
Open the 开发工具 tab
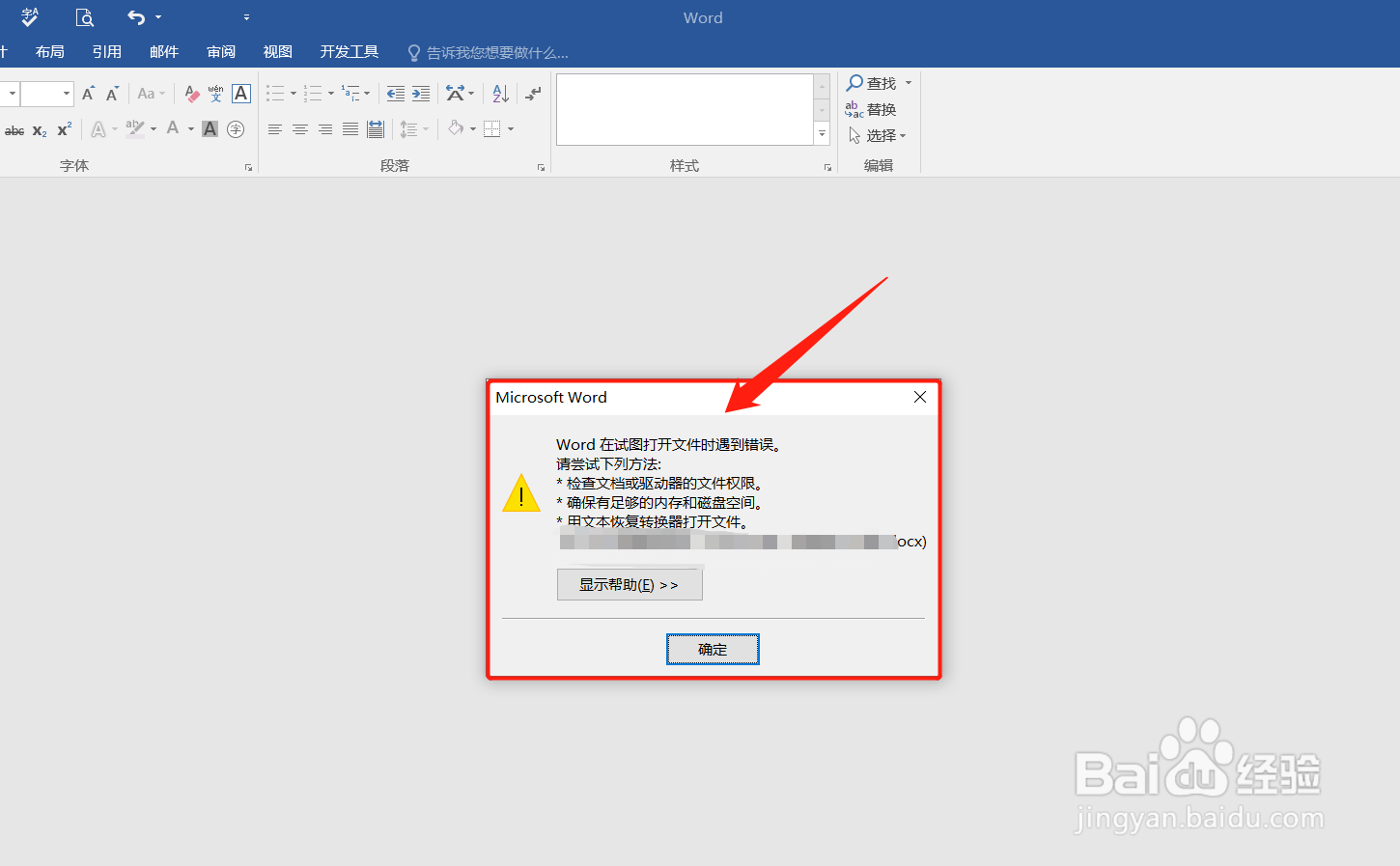click(350, 52)
